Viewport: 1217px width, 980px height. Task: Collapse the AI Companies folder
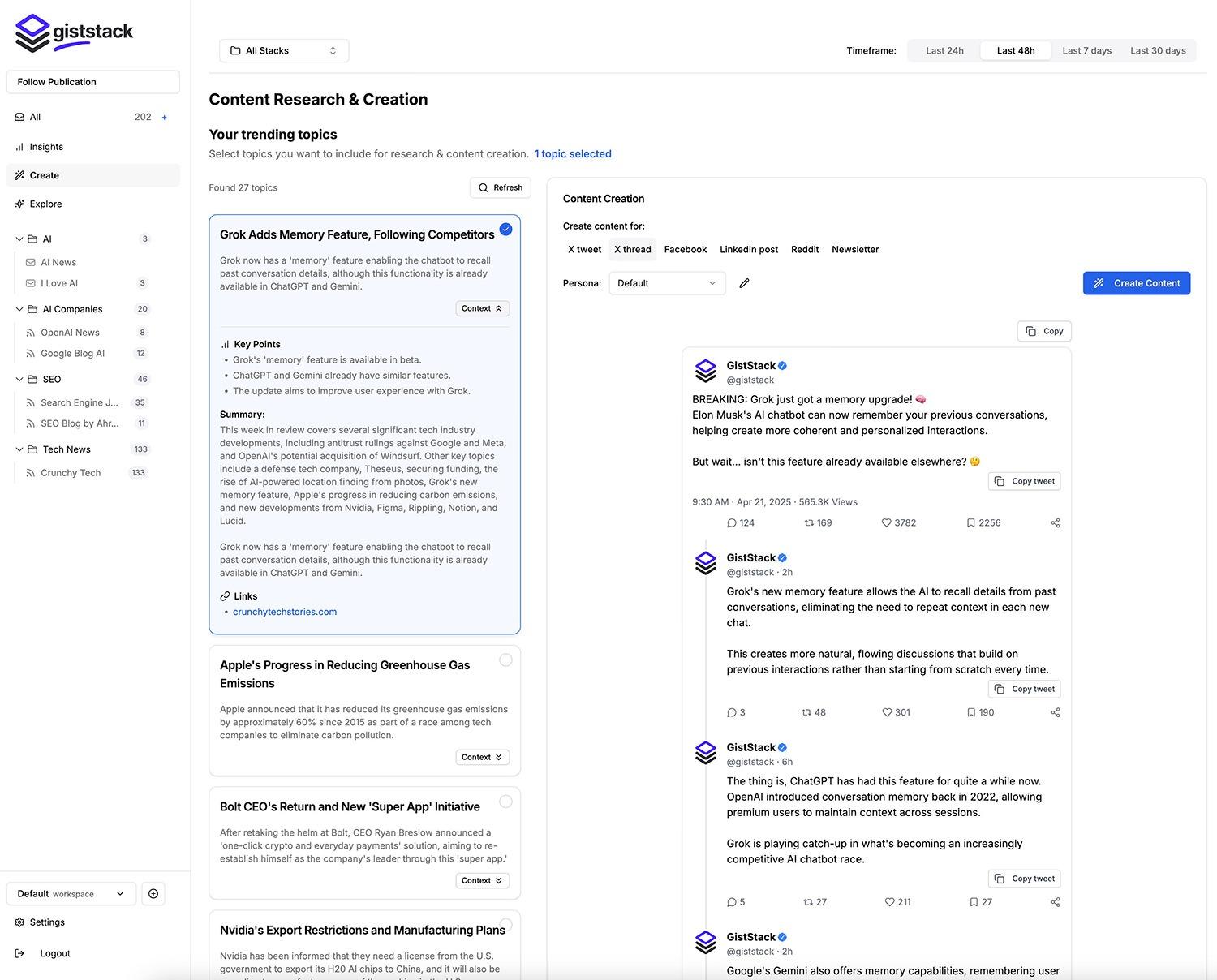[19, 309]
